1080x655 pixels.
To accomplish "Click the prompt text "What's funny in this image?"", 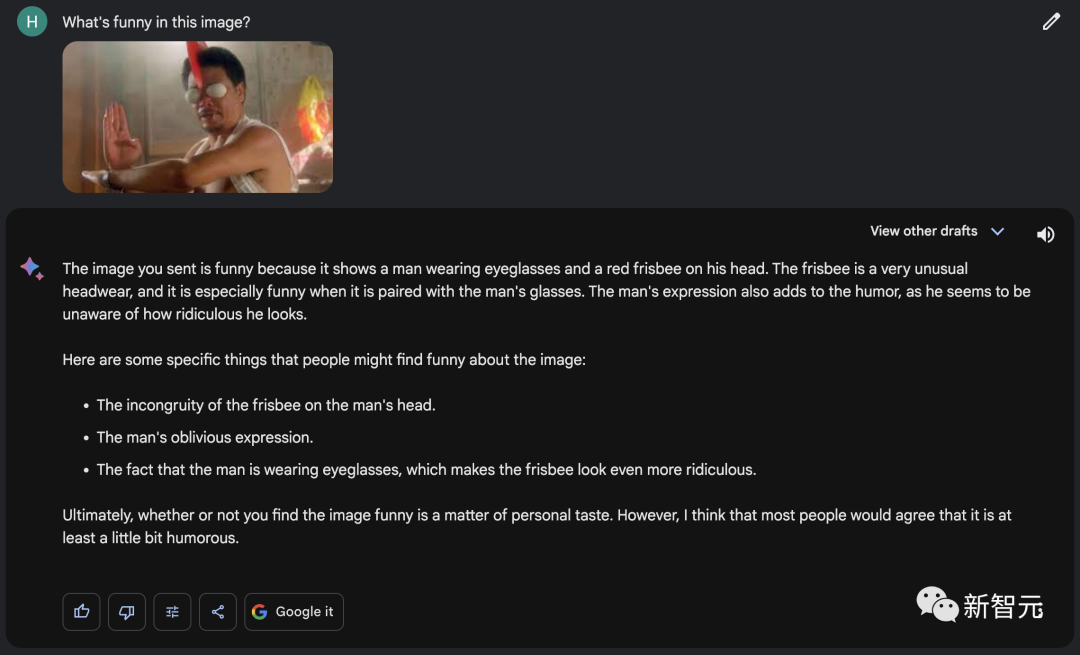I will [x=156, y=22].
